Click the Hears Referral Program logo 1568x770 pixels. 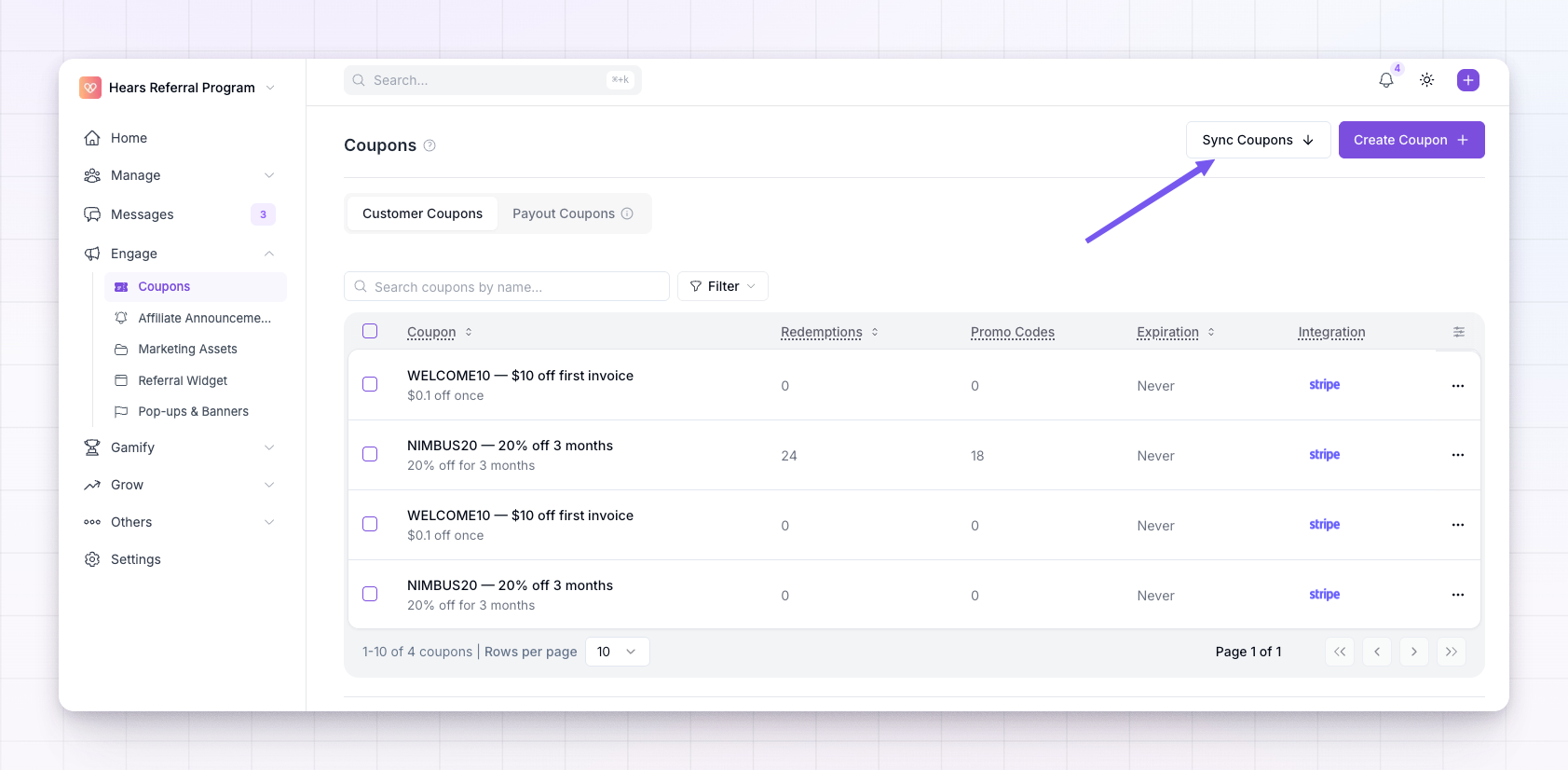pyautogui.click(x=90, y=88)
